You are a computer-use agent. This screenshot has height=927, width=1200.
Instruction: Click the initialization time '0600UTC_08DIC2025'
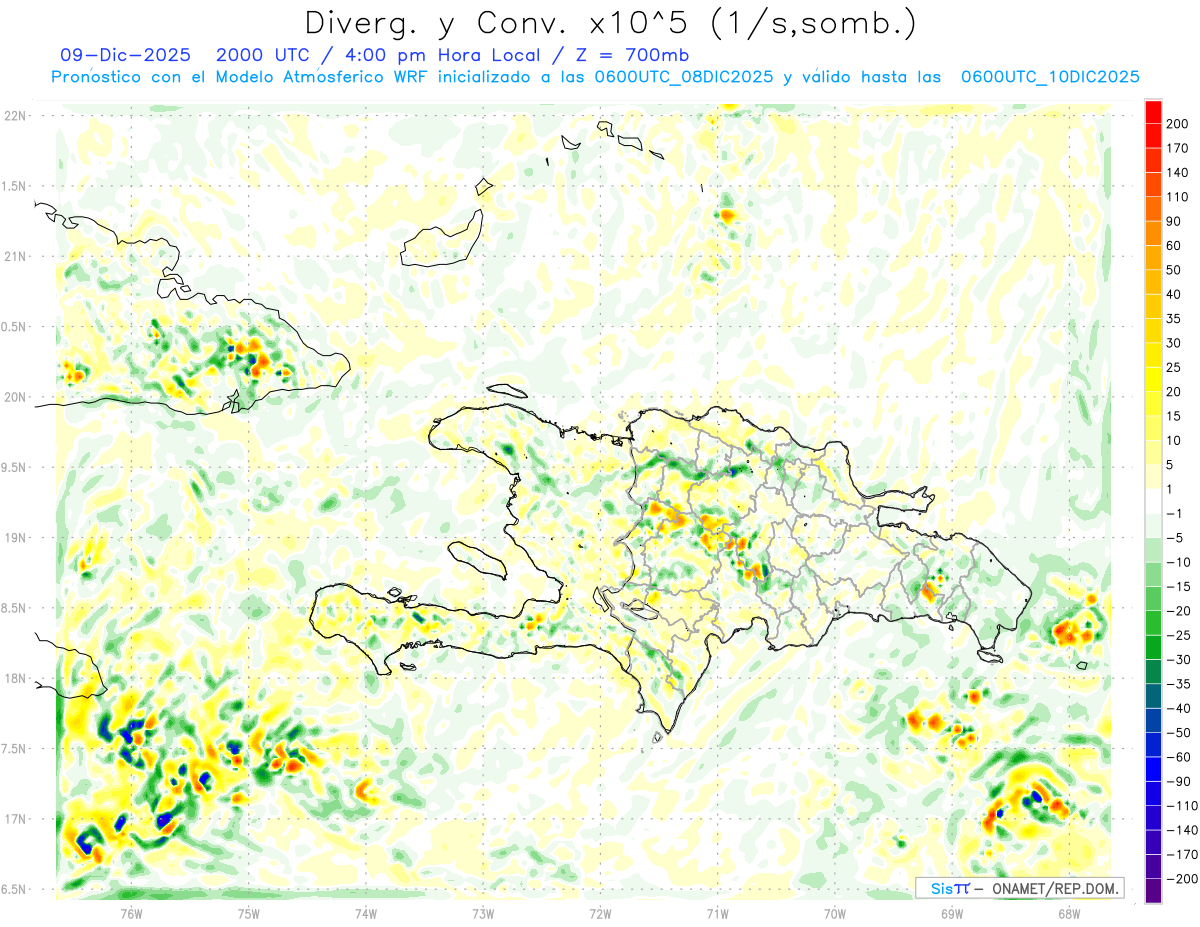pos(683,77)
